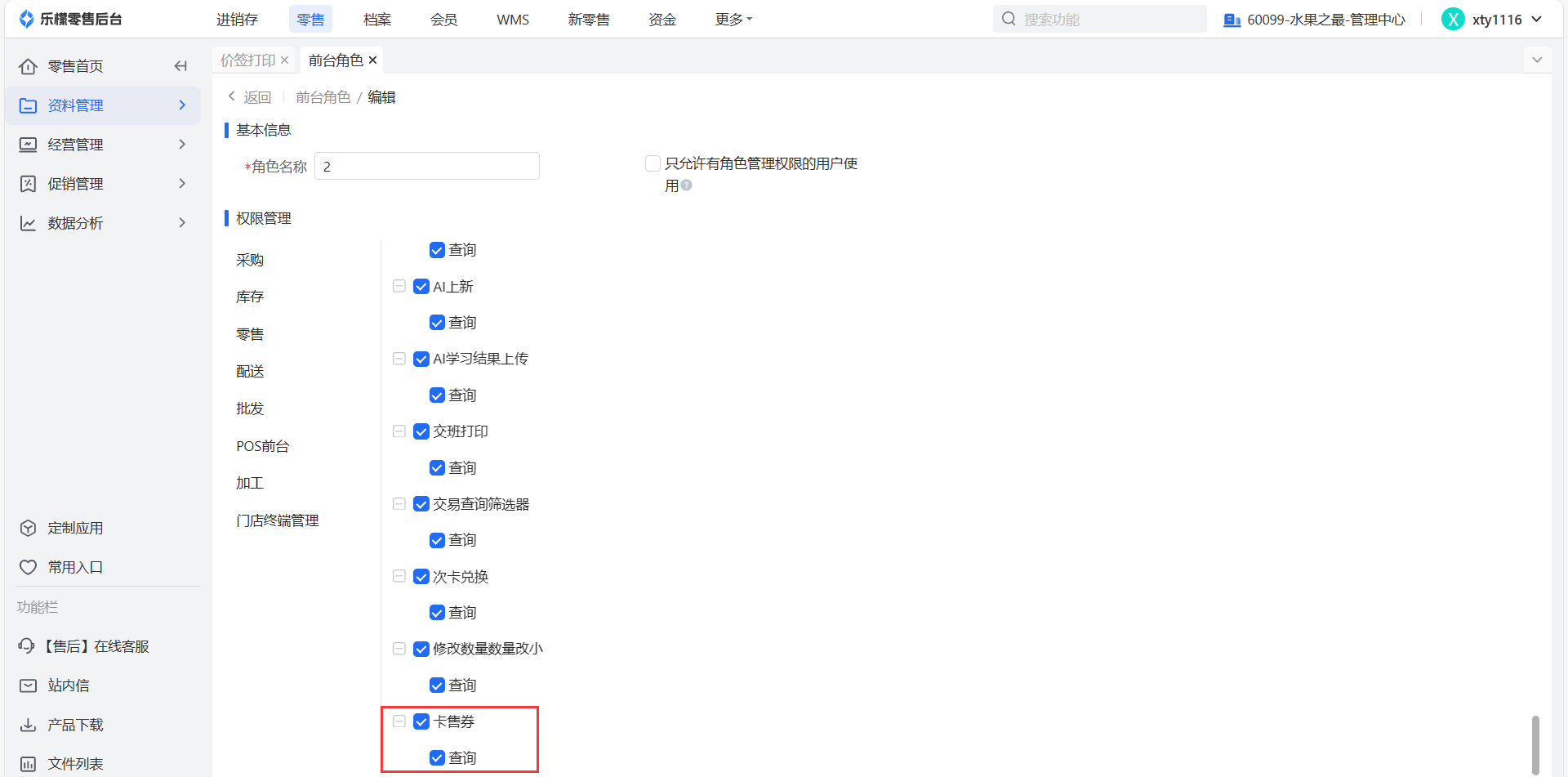1568x777 pixels.
Task: Click the help icon after 用
Action: click(687, 185)
